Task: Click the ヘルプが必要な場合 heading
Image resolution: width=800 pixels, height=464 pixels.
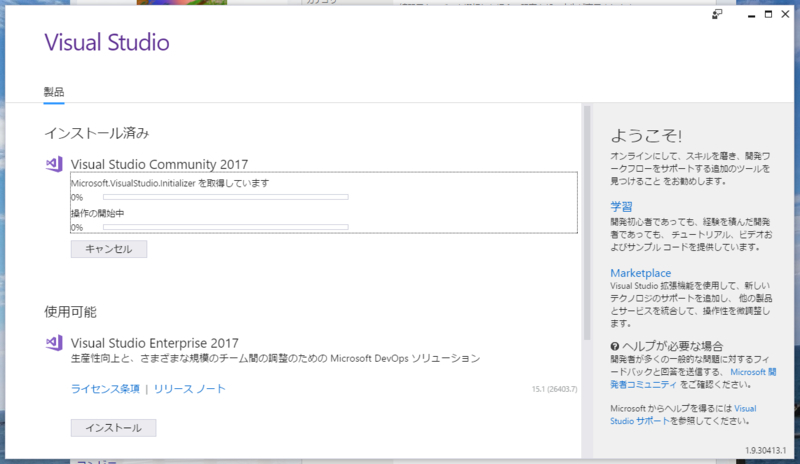Action: pos(672,346)
